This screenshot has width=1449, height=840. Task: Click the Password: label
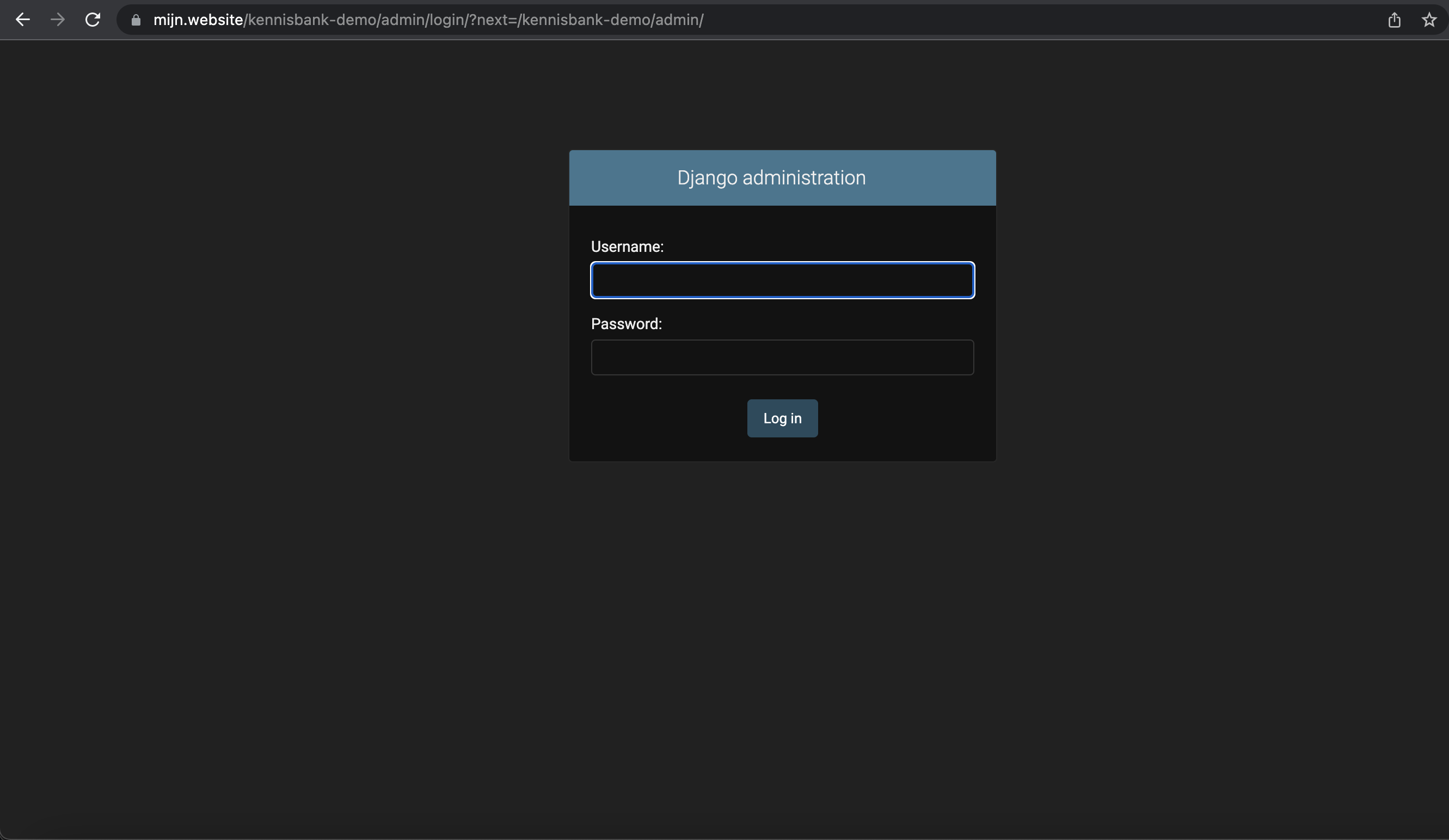point(626,324)
